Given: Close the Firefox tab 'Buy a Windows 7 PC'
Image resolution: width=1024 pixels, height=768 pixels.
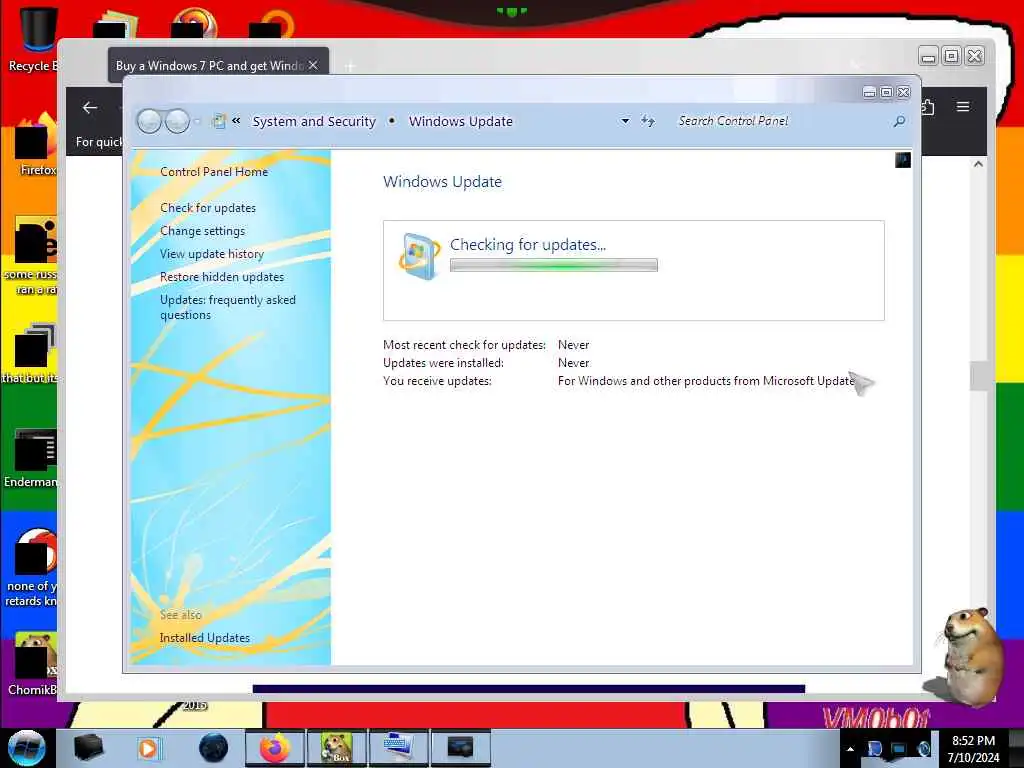Looking at the screenshot, I should [313, 65].
